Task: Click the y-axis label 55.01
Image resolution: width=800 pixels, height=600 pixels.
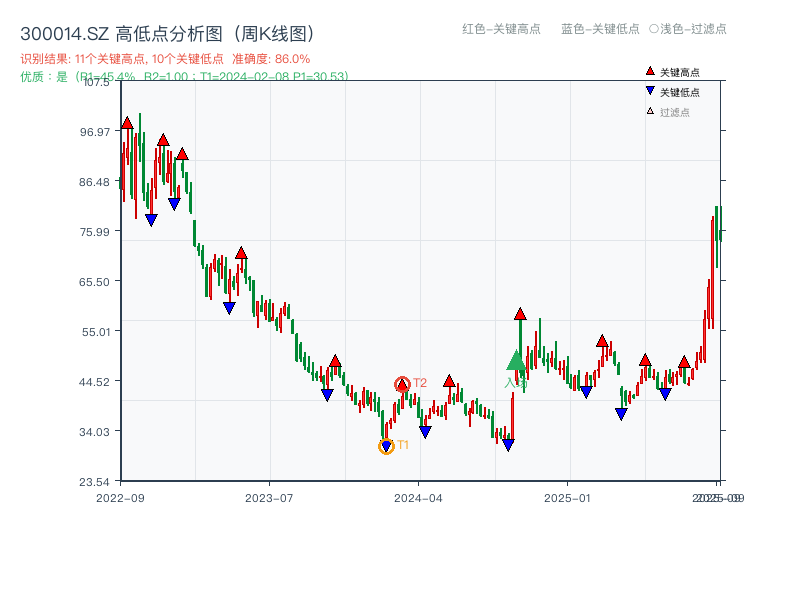Action: (96, 332)
